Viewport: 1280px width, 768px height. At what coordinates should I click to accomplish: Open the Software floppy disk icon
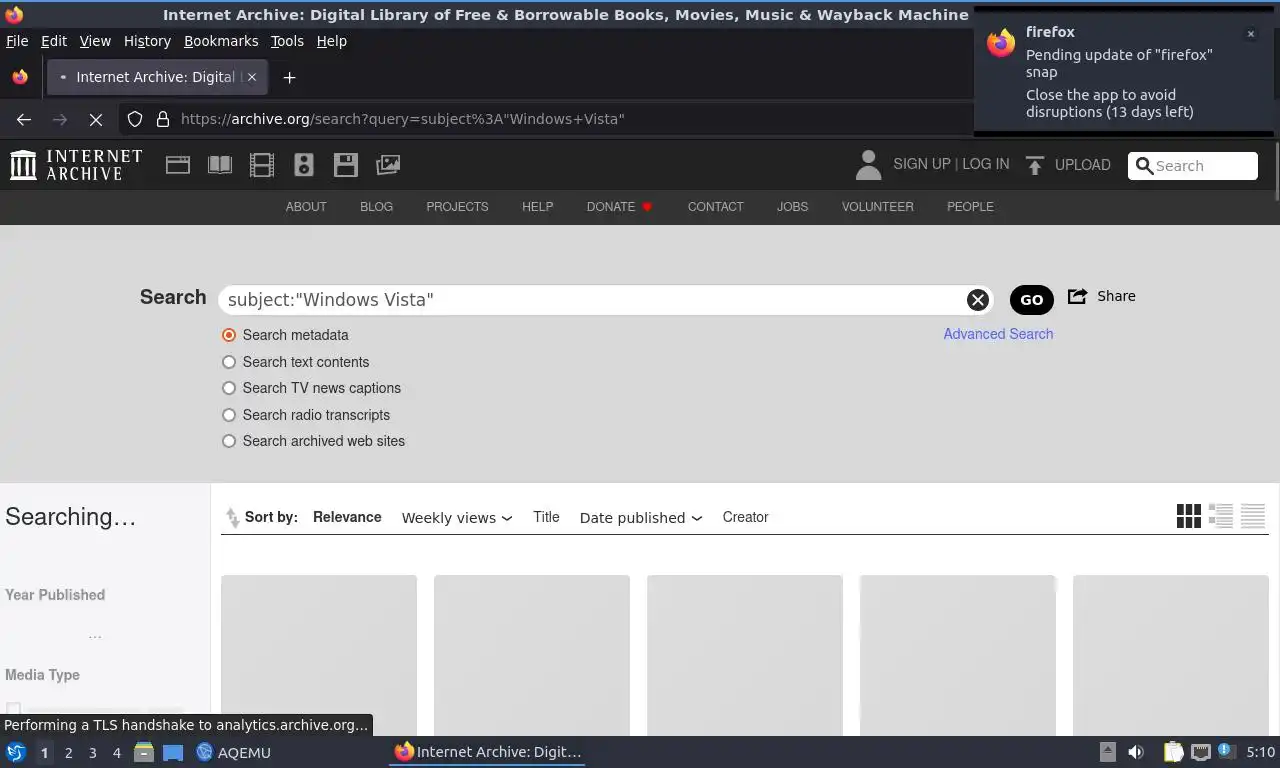[346, 165]
